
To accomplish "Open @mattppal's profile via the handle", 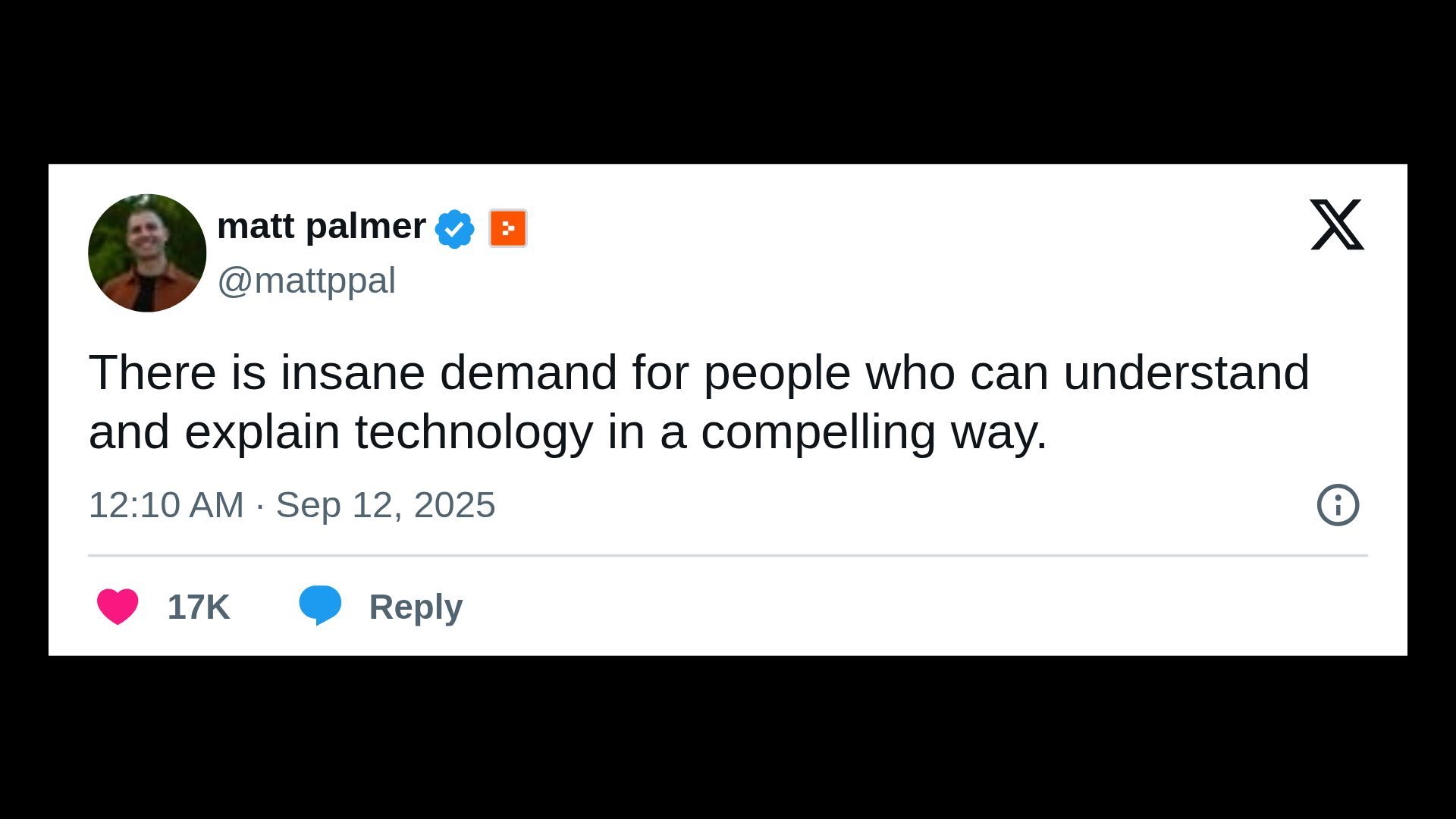I will click(306, 281).
